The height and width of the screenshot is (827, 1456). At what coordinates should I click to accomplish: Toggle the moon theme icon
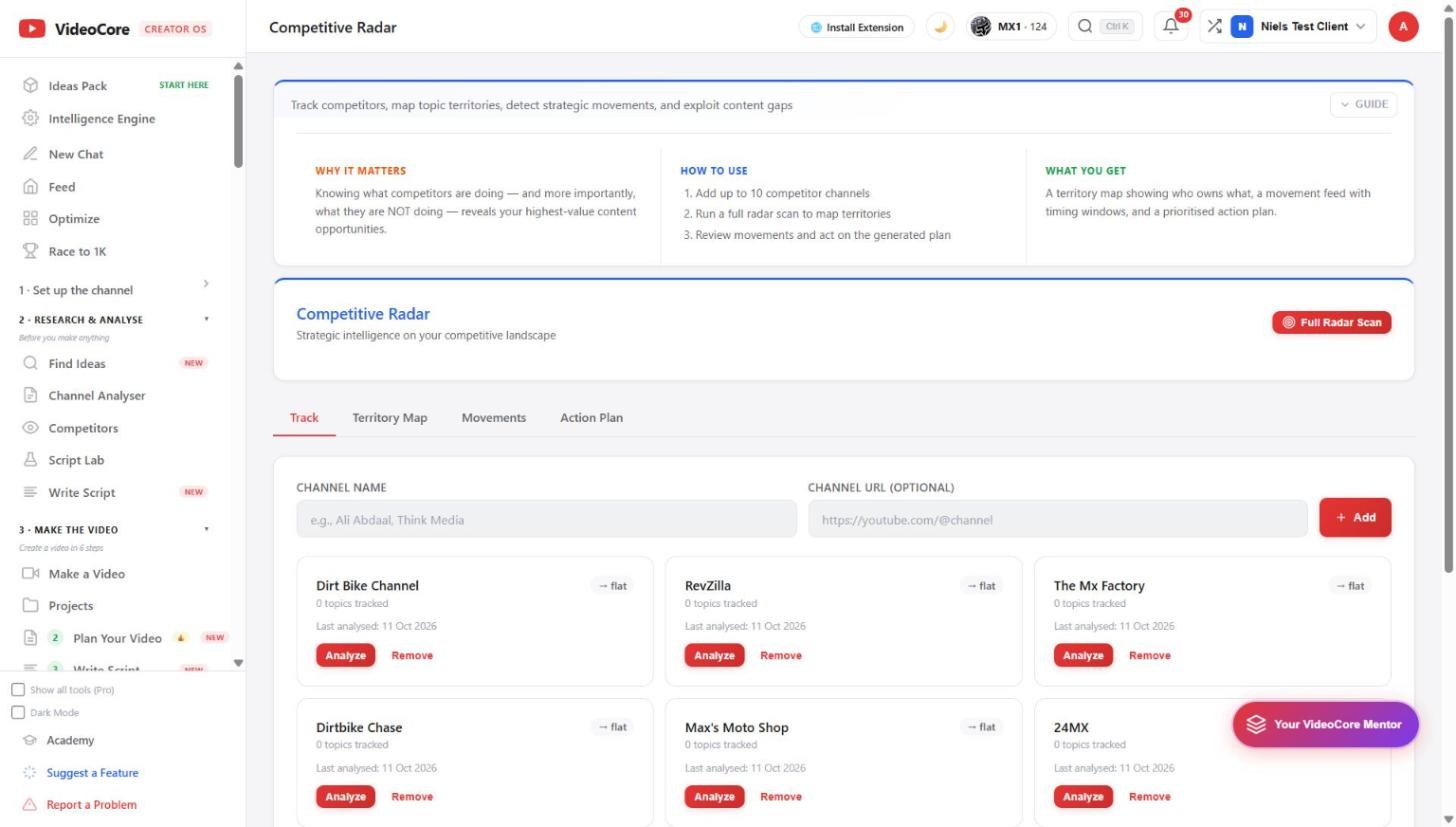tap(940, 27)
